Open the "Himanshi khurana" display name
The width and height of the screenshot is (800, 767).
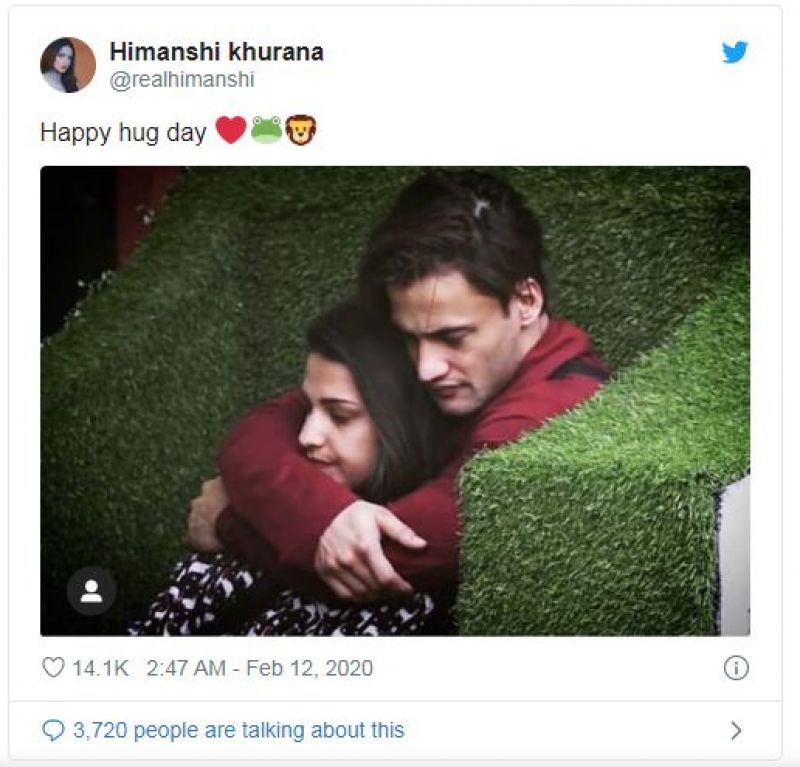tap(215, 52)
